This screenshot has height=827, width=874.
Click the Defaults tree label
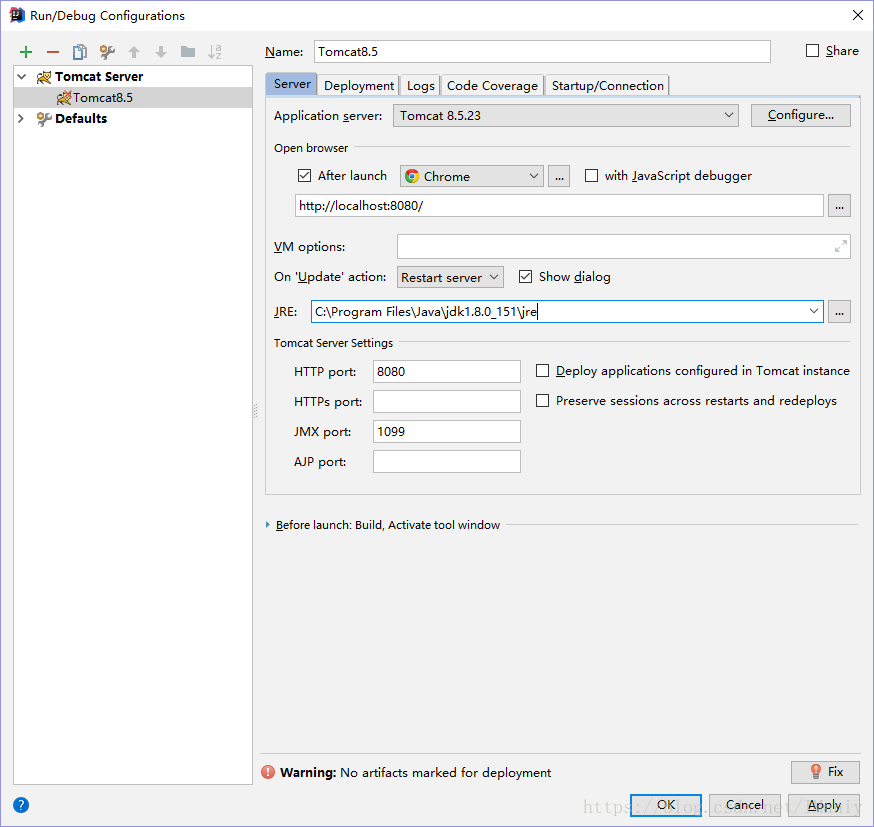pyautogui.click(x=81, y=118)
